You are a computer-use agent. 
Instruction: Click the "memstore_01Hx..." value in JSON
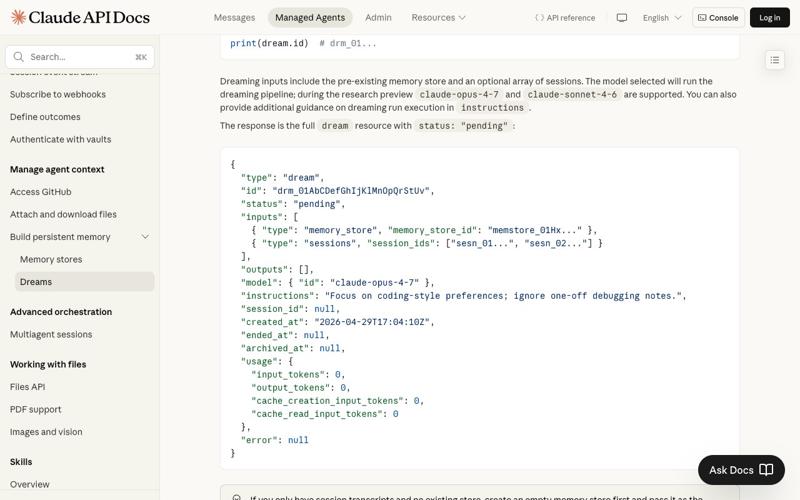click(x=534, y=230)
